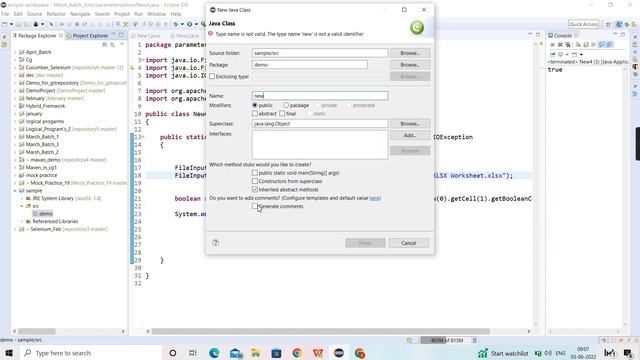The height and width of the screenshot is (360, 640).
Task: Open the File menu in Eclipse
Action: [x=5, y=14]
